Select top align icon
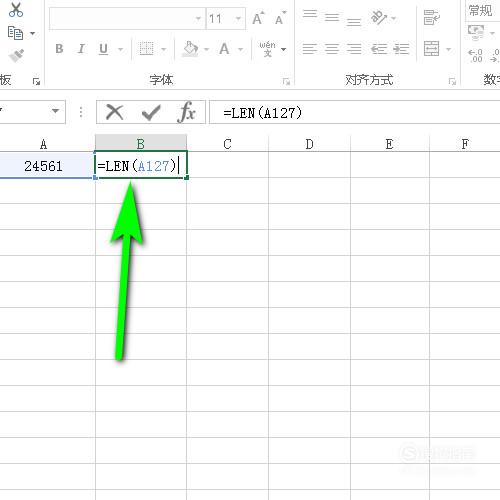Image resolution: width=500 pixels, height=500 pixels. 310,14
